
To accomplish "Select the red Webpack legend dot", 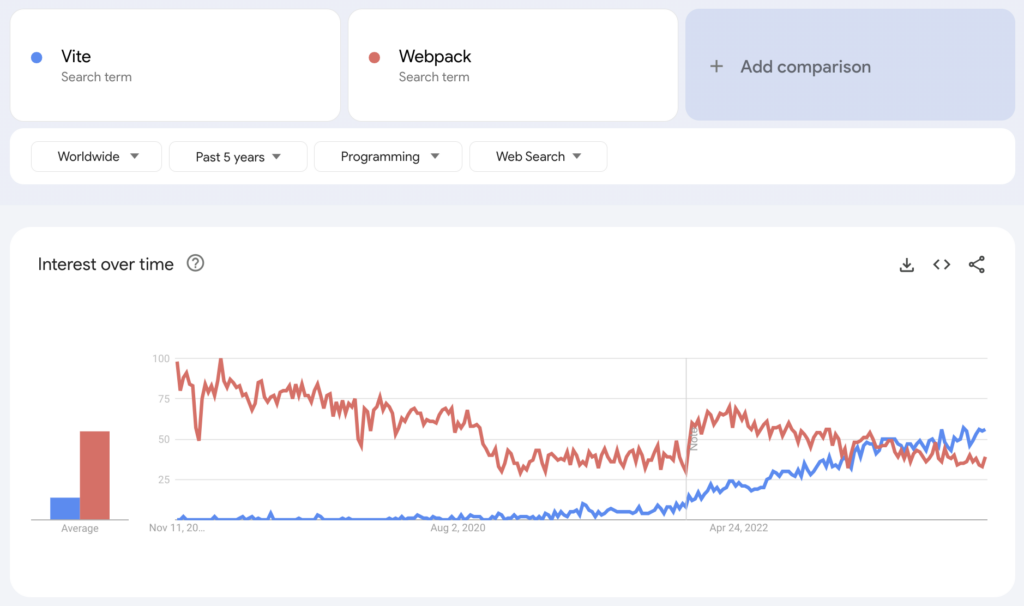I will pyautogui.click(x=377, y=57).
